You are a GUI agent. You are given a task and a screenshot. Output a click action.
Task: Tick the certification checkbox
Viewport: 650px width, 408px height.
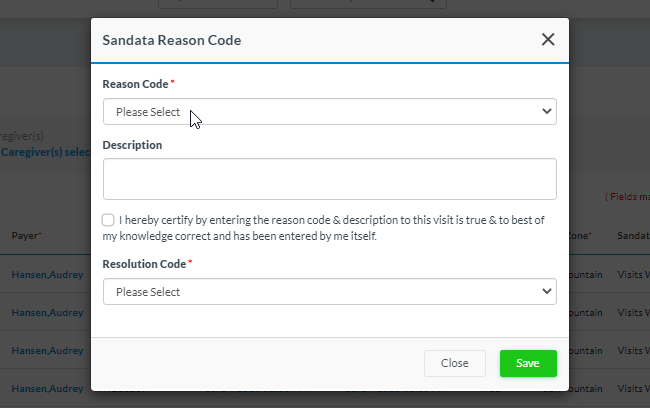point(108,220)
